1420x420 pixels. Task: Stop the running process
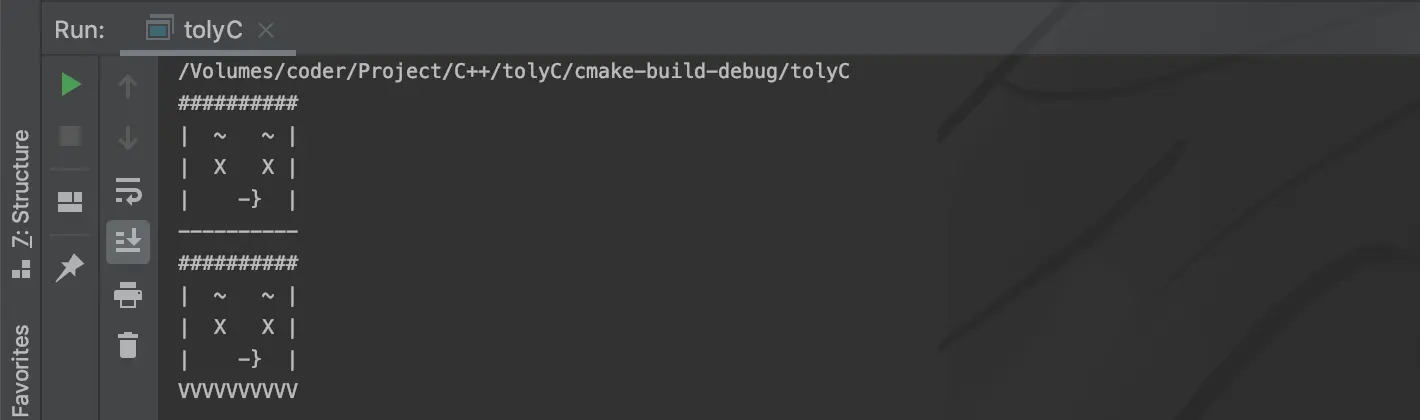(70, 135)
